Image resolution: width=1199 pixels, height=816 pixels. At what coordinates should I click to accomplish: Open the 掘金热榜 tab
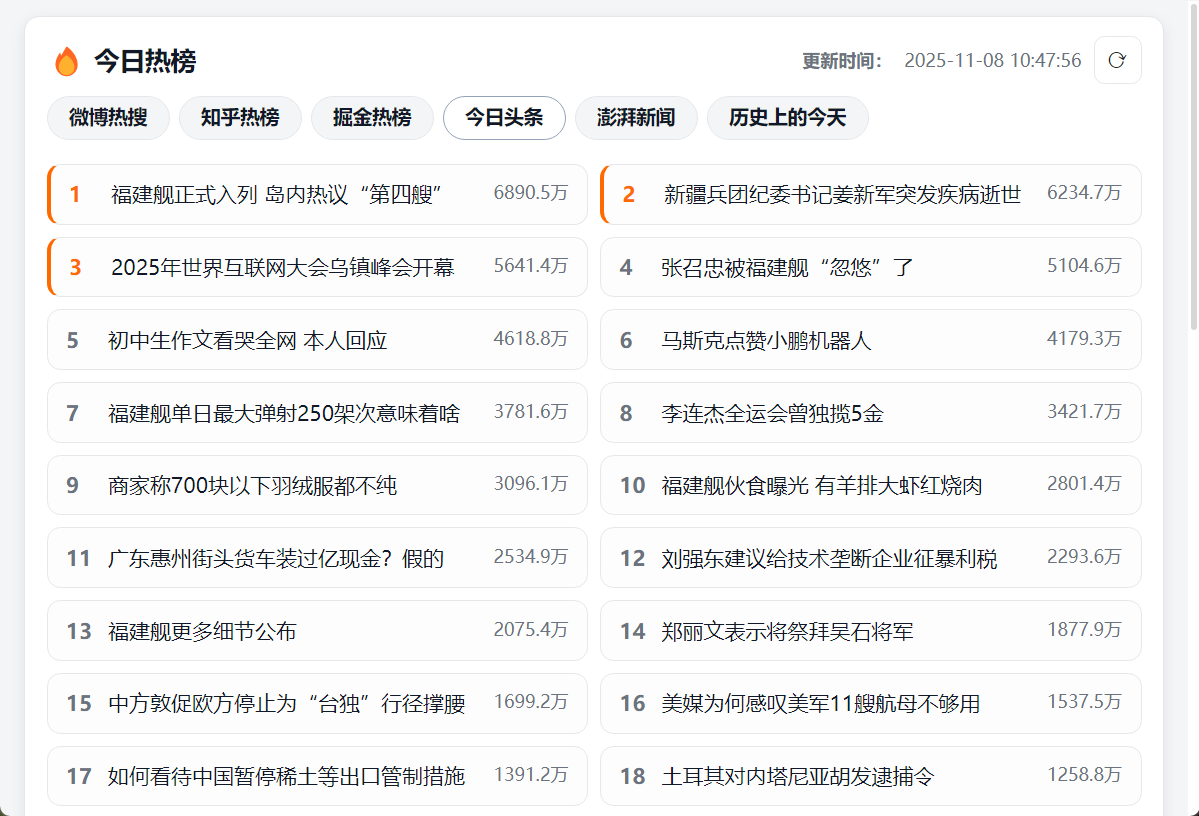372,118
